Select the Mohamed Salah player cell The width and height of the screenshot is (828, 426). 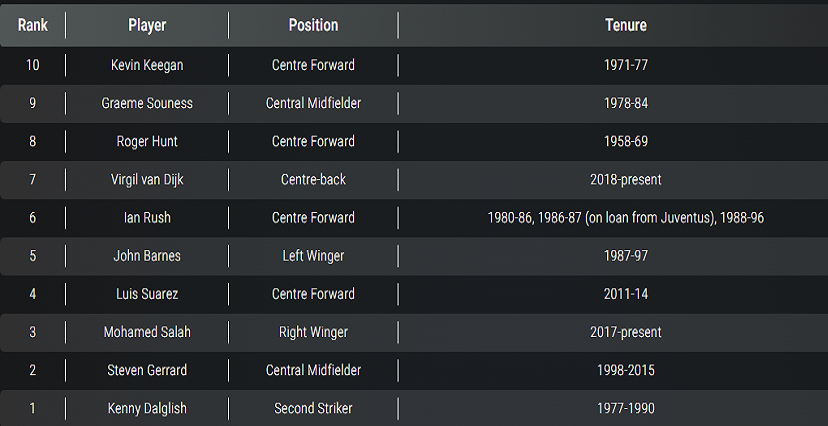click(x=147, y=332)
